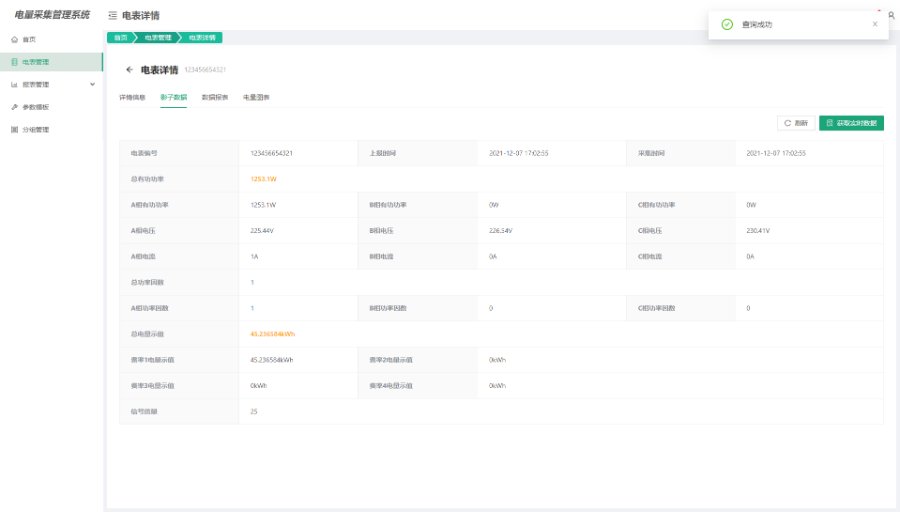Navigate to the 电表管理 breadcrumb
Viewport: 900px width, 512px height.
coord(157,38)
